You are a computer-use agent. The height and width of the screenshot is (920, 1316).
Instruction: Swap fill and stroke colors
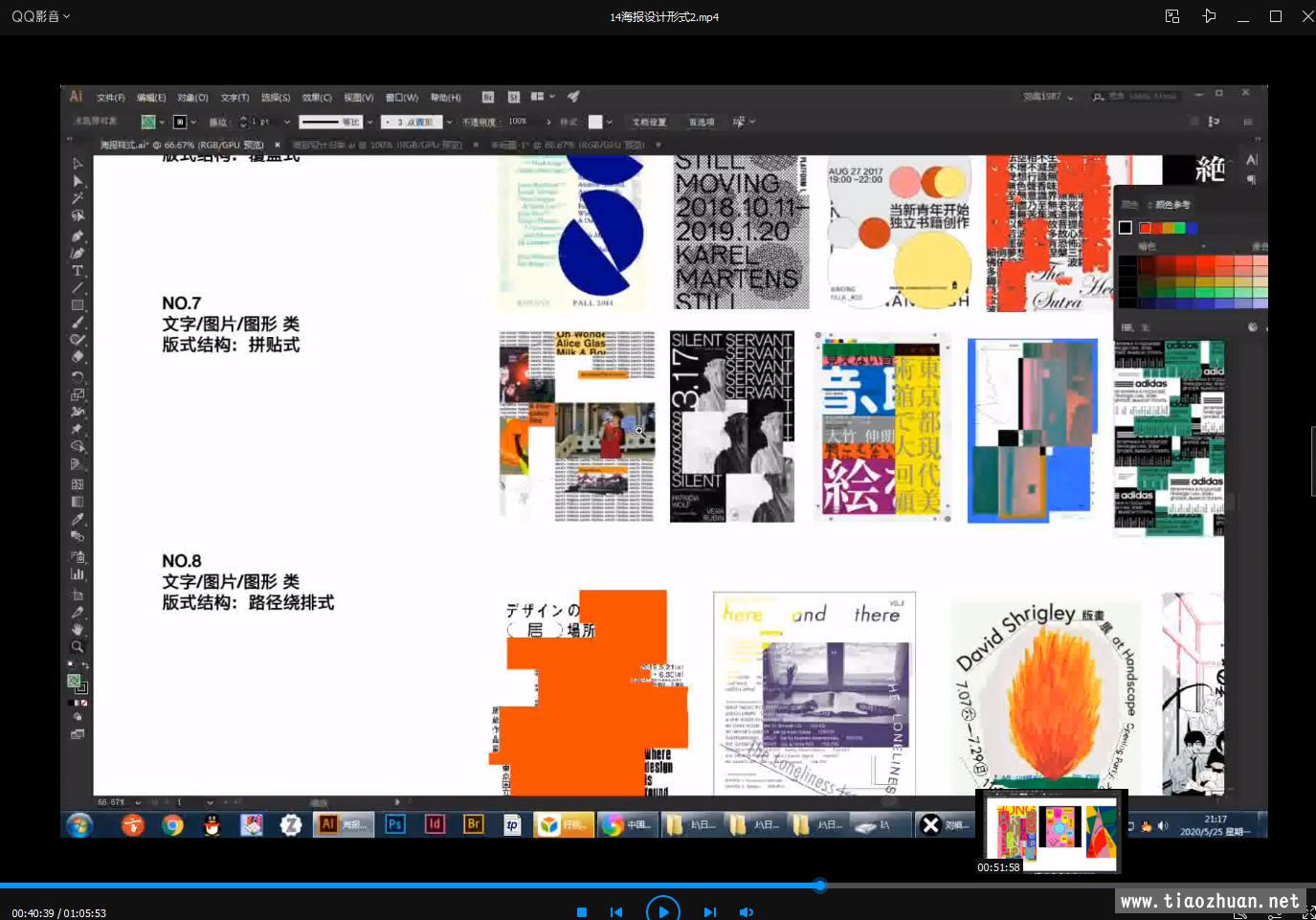click(85, 666)
